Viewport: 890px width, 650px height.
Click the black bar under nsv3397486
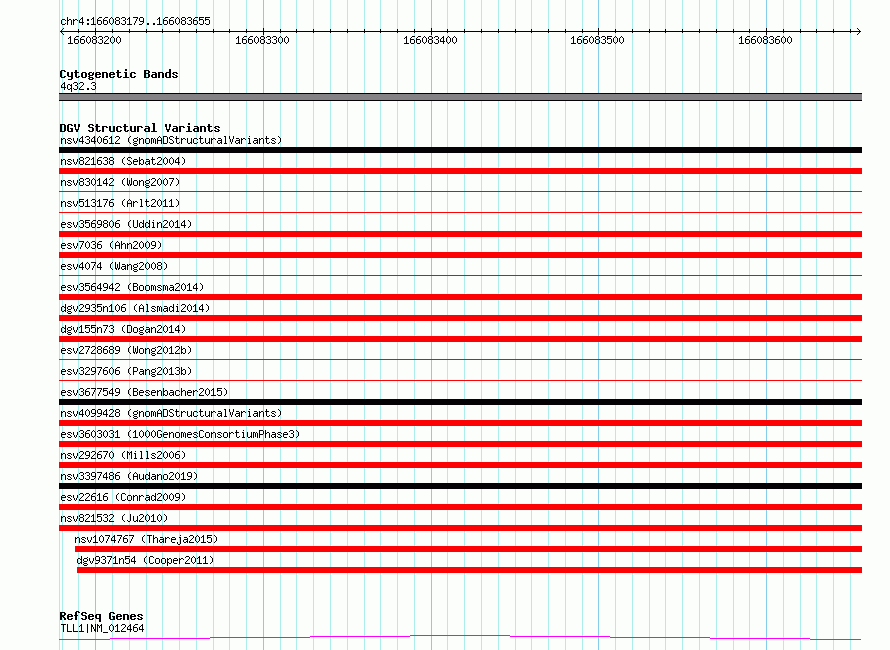(x=460, y=486)
